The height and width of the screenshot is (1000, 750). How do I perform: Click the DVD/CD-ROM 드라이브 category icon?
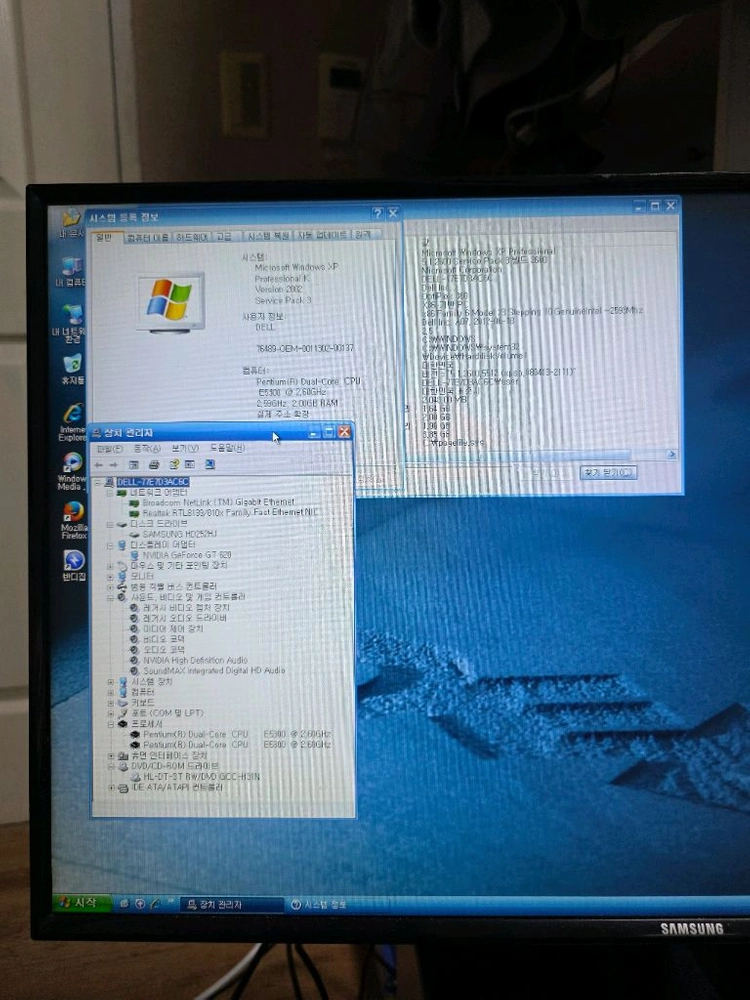tap(123, 766)
